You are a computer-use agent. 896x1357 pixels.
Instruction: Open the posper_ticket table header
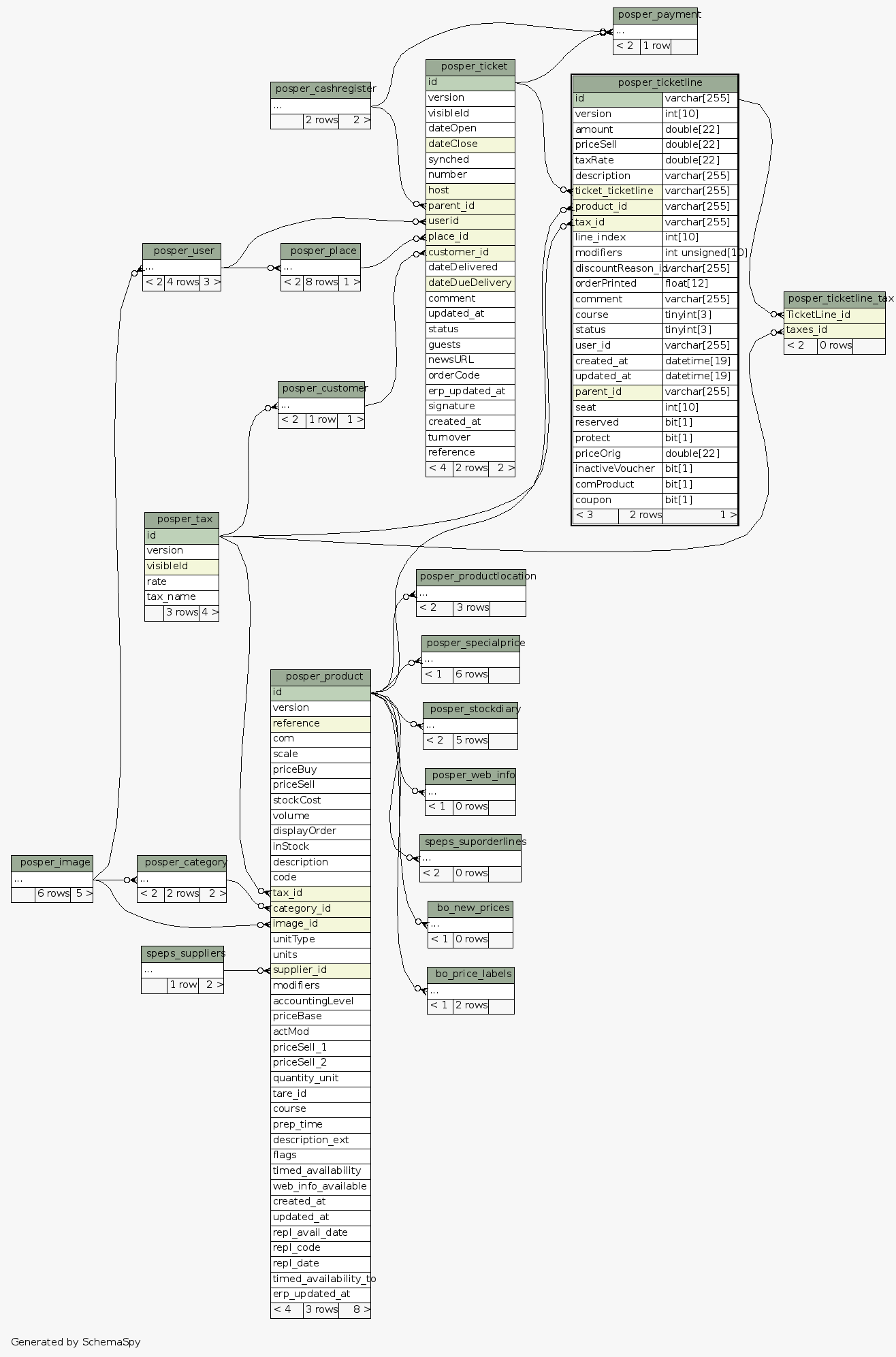470,67
